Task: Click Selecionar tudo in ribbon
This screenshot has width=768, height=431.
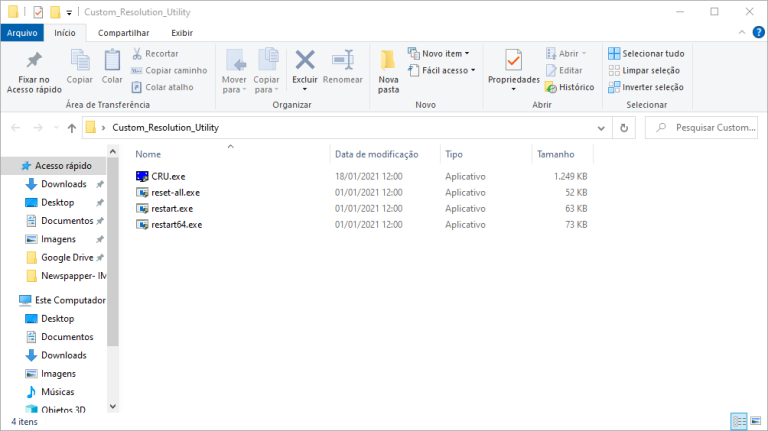Action: tap(646, 53)
